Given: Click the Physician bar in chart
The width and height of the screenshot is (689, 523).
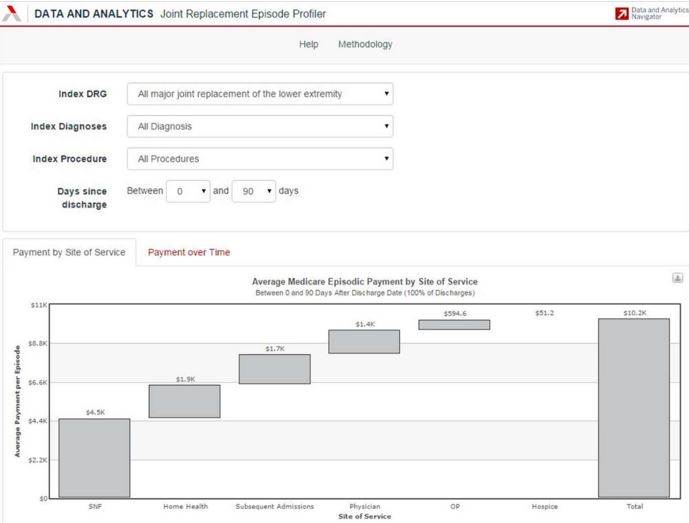Looking at the screenshot, I should pyautogui.click(x=364, y=341).
